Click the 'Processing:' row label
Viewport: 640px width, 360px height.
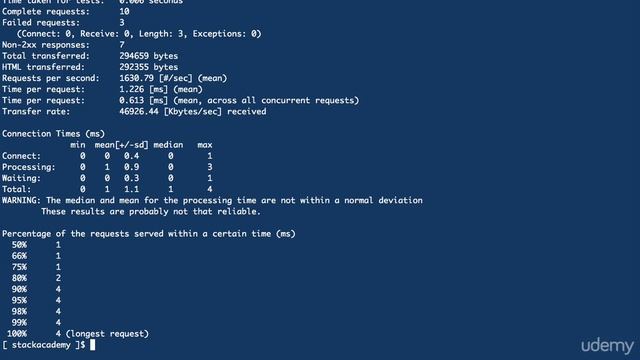tap(29, 167)
